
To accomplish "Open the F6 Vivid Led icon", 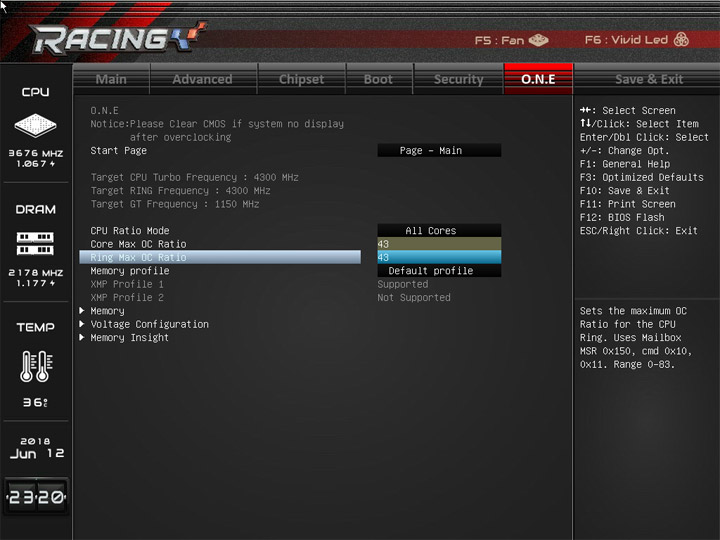I will coord(681,39).
